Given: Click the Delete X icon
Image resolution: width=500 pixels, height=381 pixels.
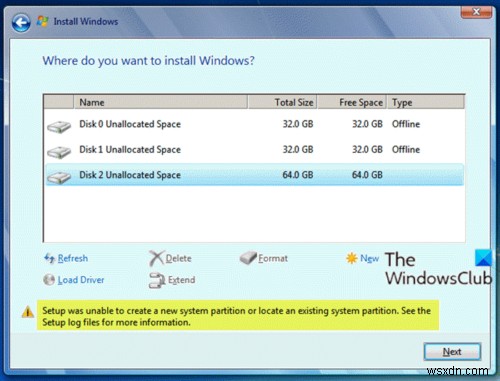Looking at the screenshot, I should [156, 258].
